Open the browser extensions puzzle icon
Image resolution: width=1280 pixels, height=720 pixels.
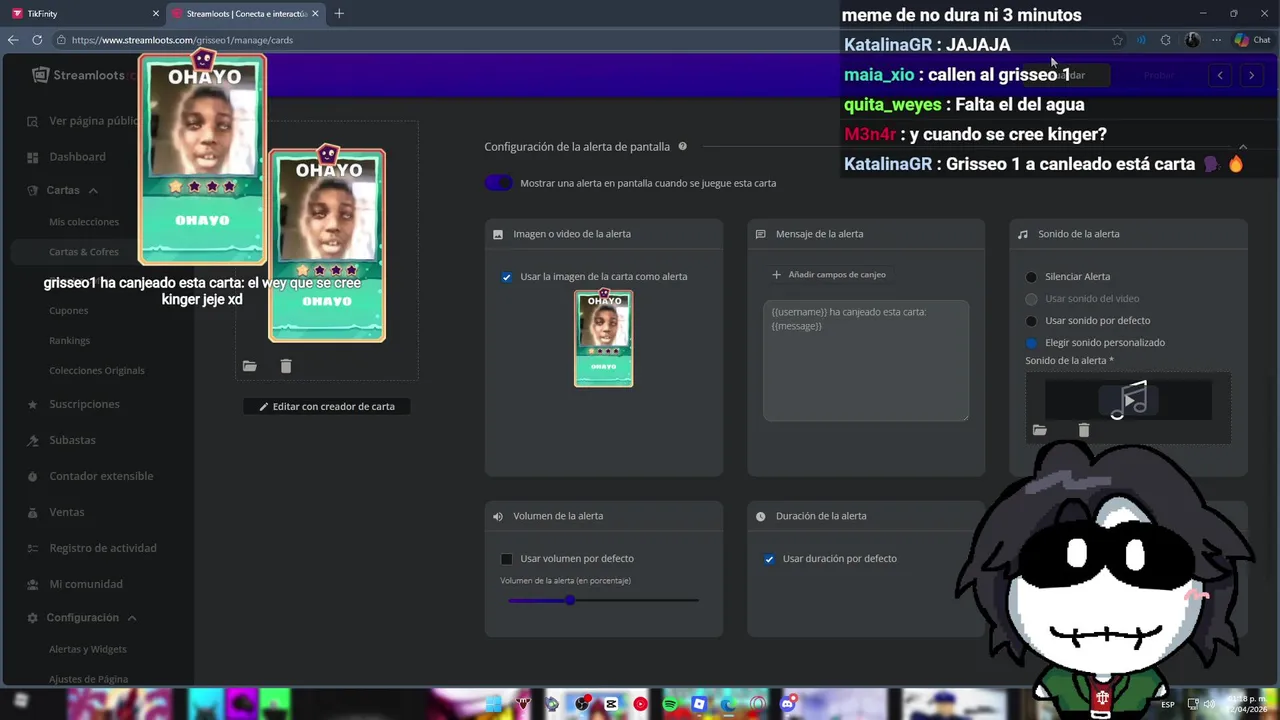tap(1165, 40)
